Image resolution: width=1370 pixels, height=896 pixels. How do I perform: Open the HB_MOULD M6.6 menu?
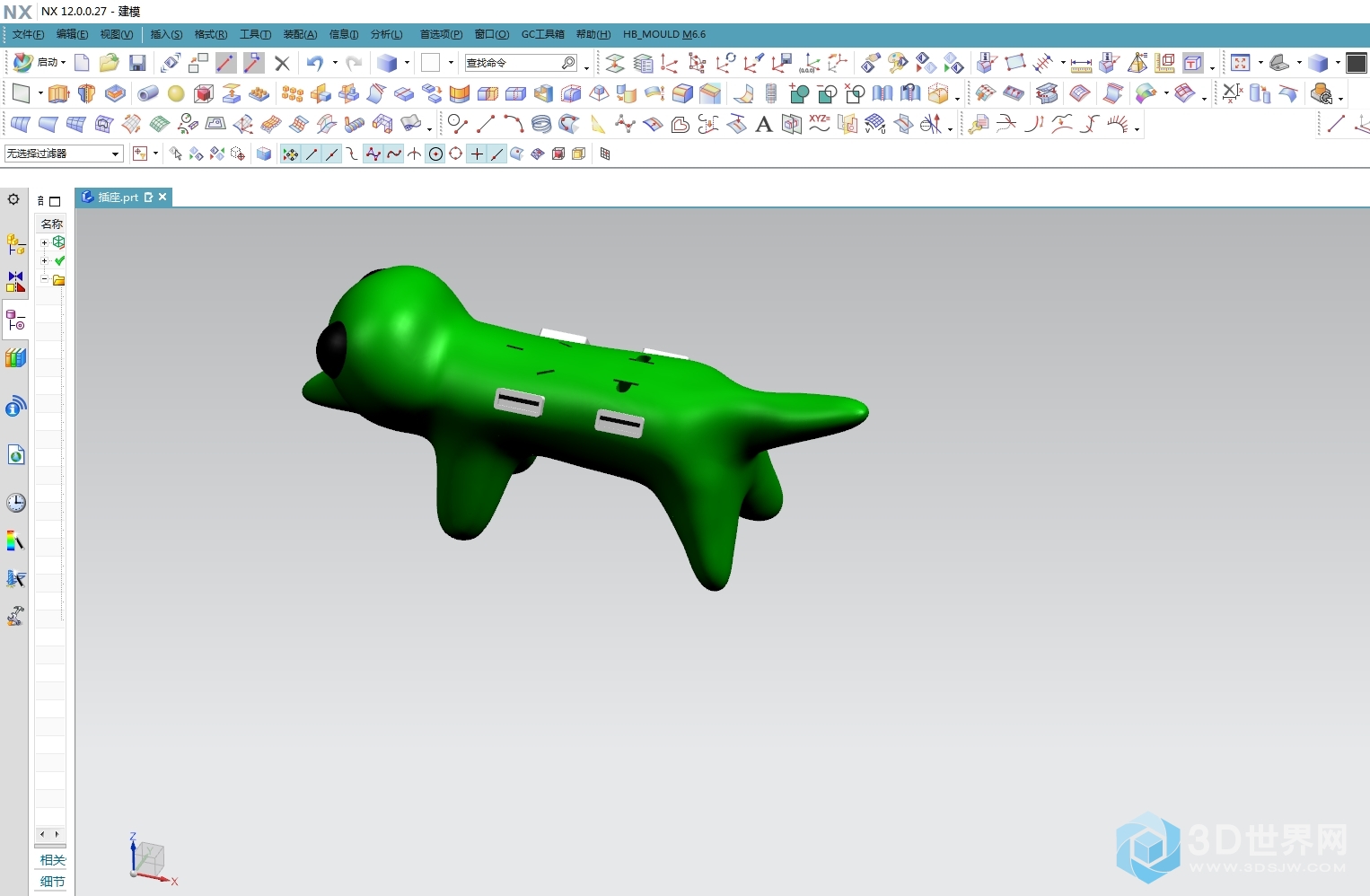point(664,34)
